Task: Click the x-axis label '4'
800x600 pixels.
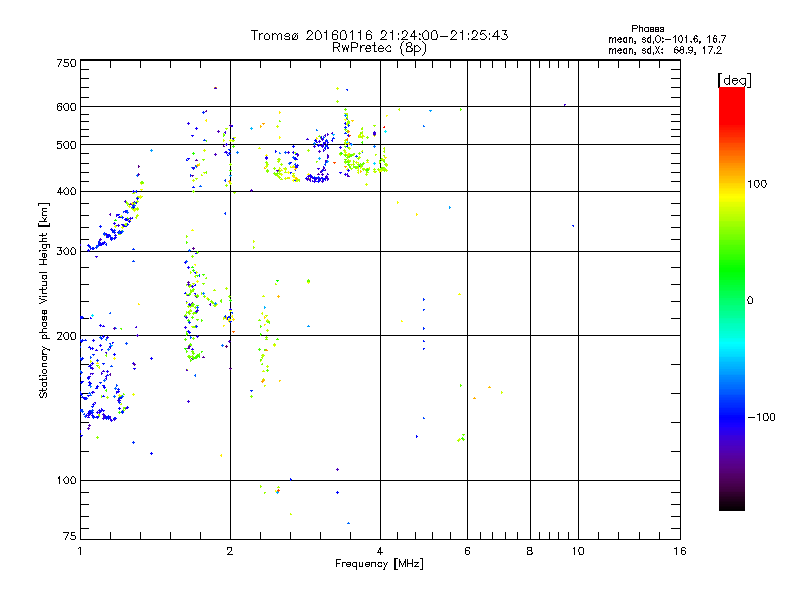Action: click(x=380, y=551)
